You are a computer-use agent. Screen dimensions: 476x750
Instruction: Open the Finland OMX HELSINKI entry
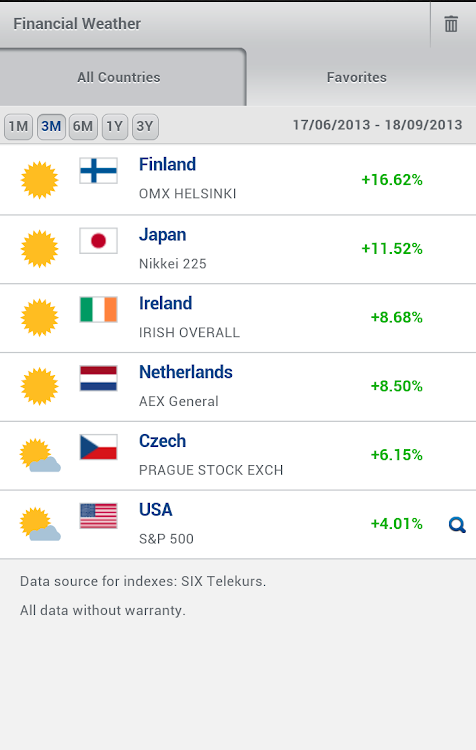pyautogui.click(x=238, y=180)
